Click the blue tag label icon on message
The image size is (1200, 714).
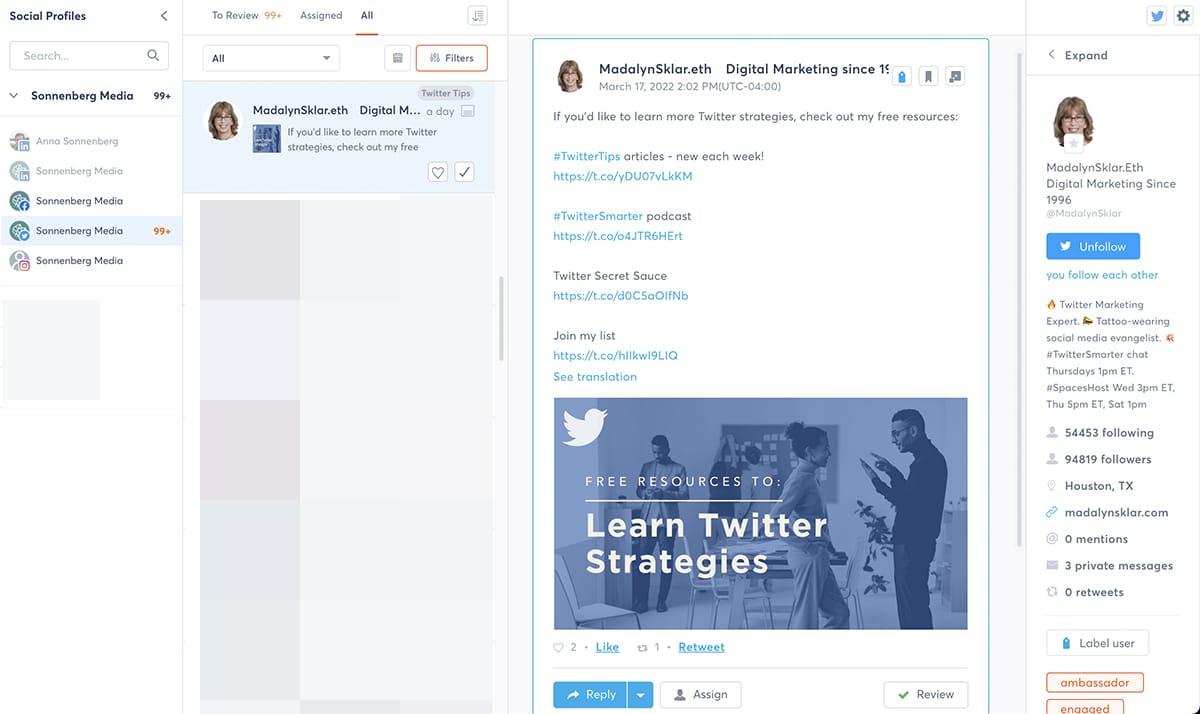(902, 76)
